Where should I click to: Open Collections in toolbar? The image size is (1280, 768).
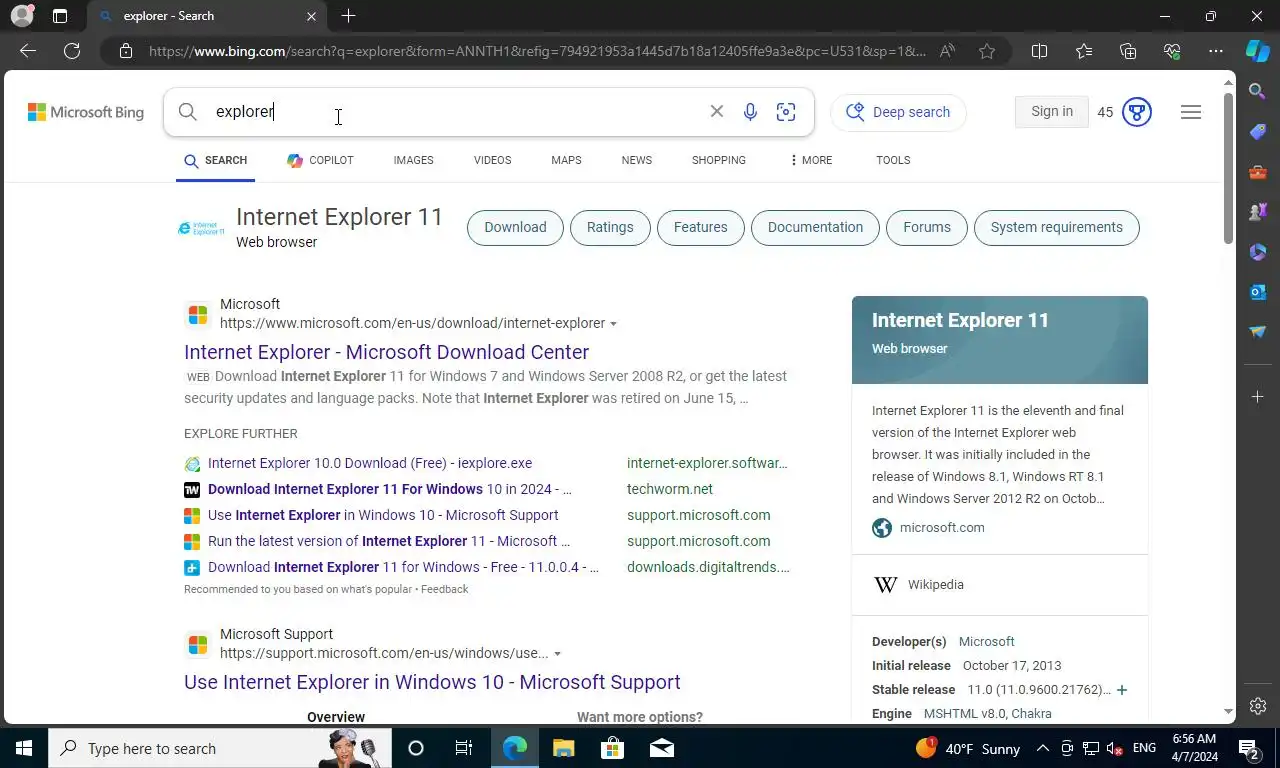click(1128, 51)
